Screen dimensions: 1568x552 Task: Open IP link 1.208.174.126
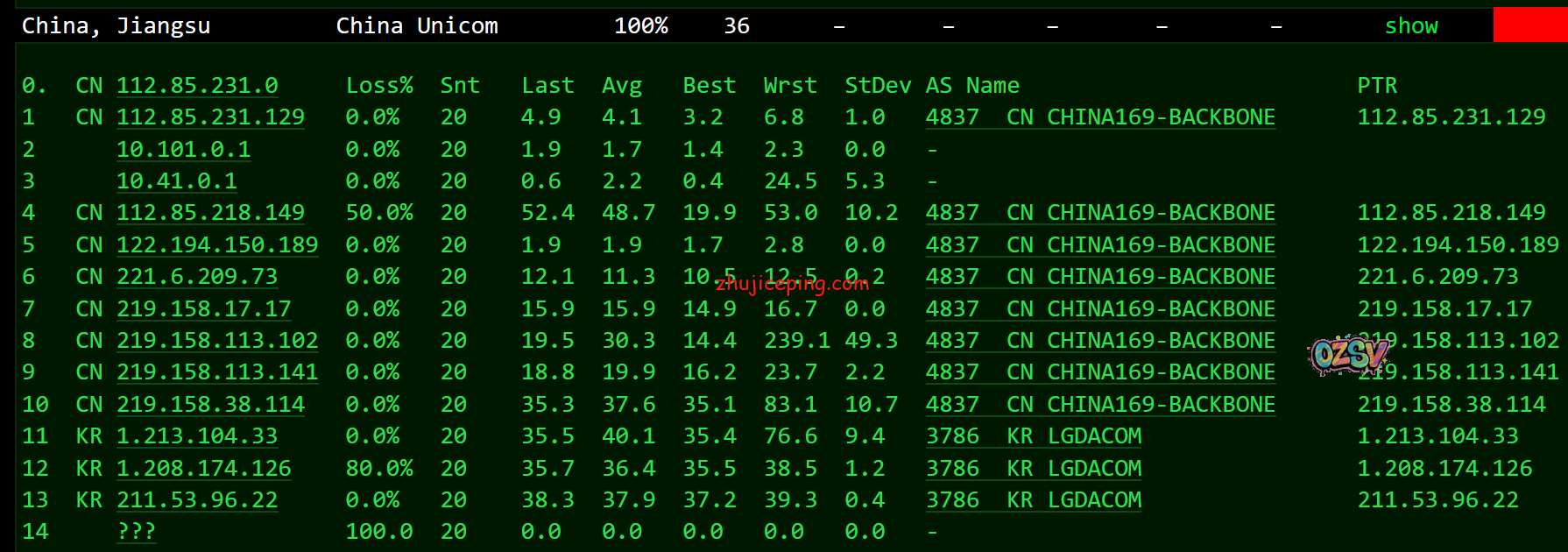(x=203, y=469)
